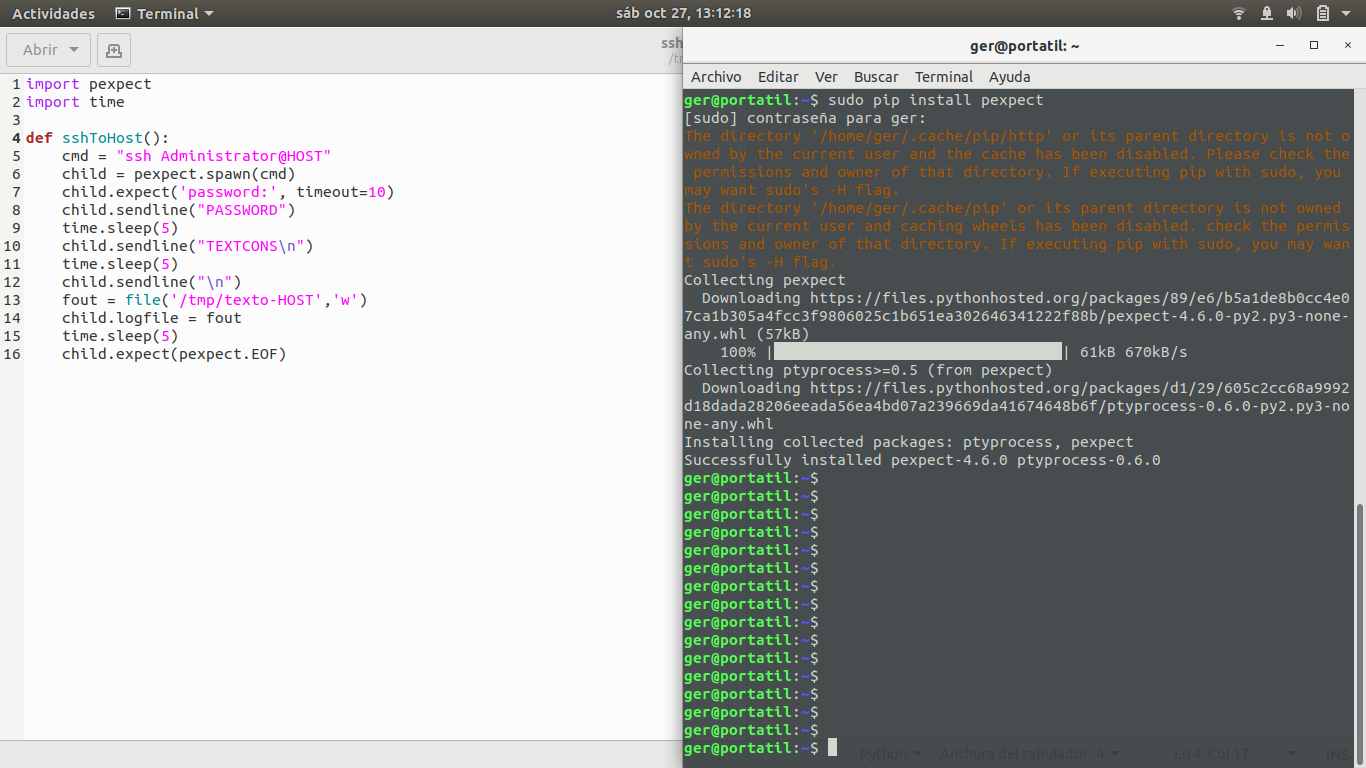Open the Buscar menu in terminal

pyautogui.click(x=876, y=77)
